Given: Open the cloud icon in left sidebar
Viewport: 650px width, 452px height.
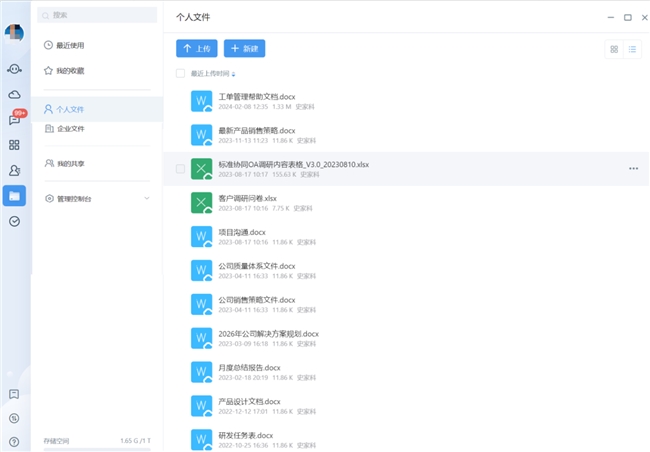Looking at the screenshot, I should (14, 94).
